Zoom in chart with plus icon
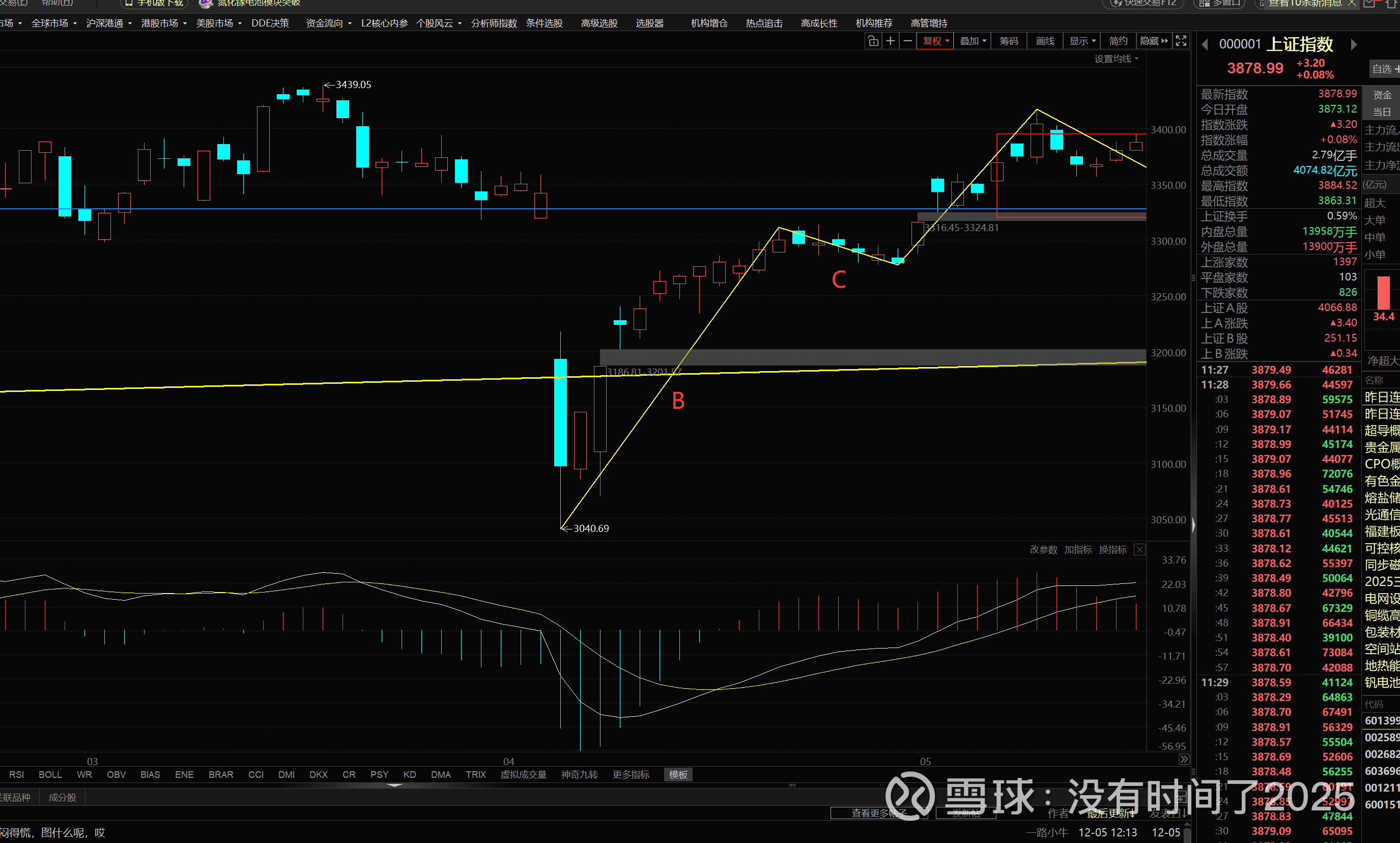The width and height of the screenshot is (1400, 843). coord(891,41)
